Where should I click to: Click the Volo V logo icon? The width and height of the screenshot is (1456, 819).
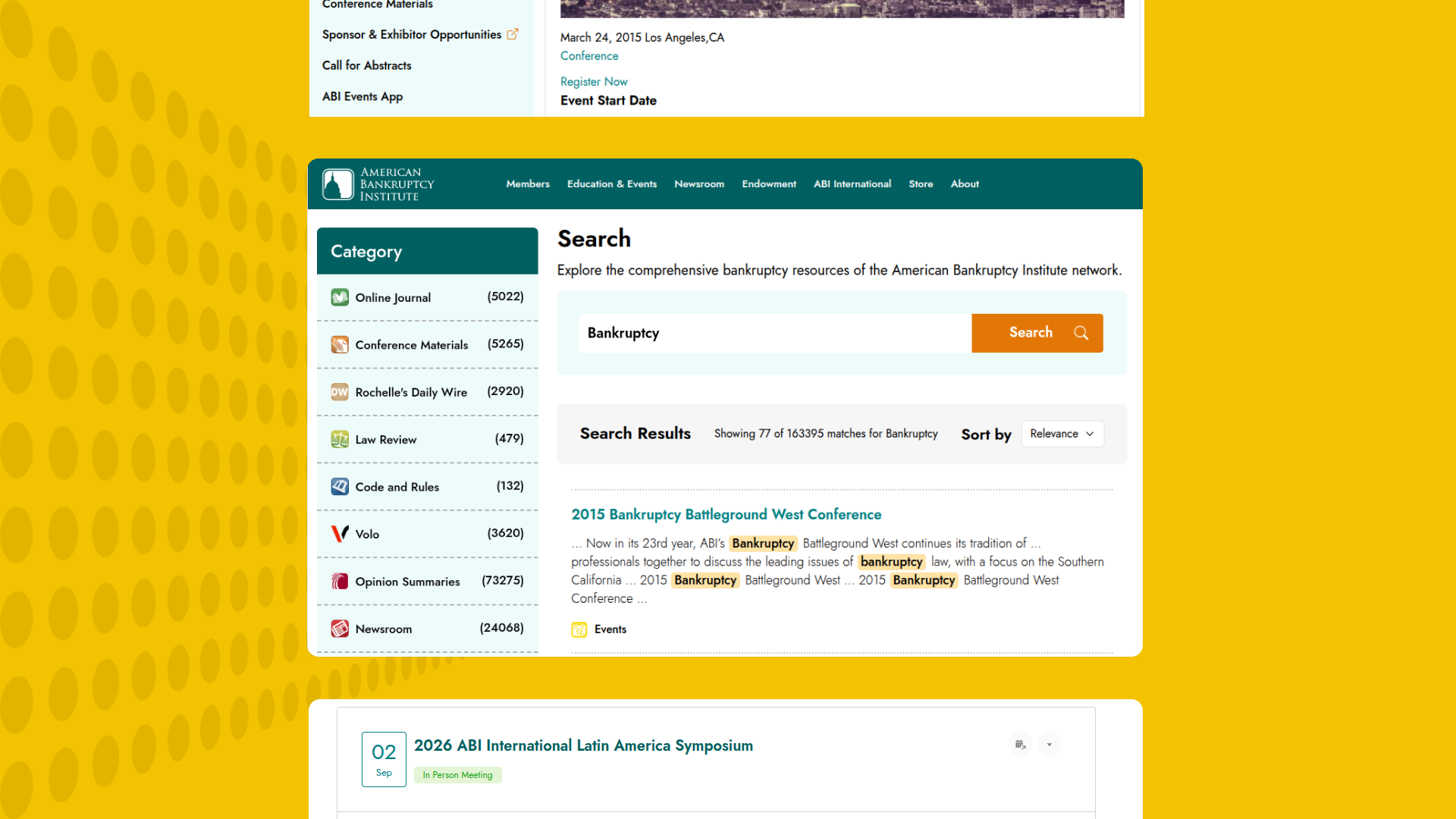click(340, 534)
